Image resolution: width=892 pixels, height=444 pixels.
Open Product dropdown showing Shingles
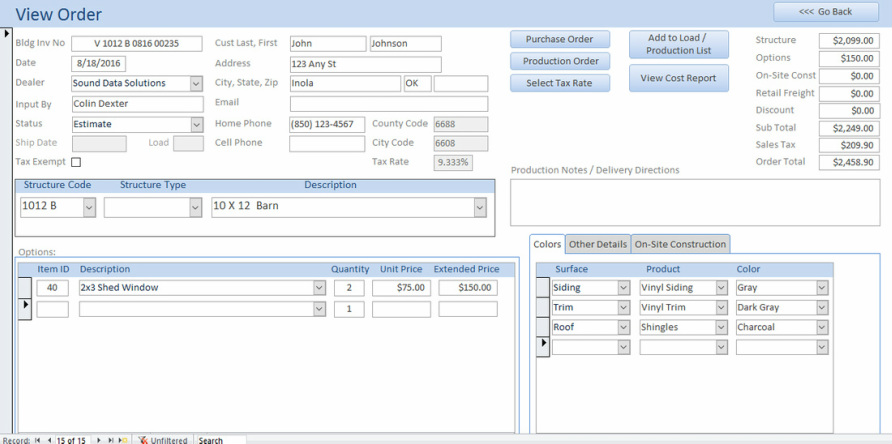point(721,327)
